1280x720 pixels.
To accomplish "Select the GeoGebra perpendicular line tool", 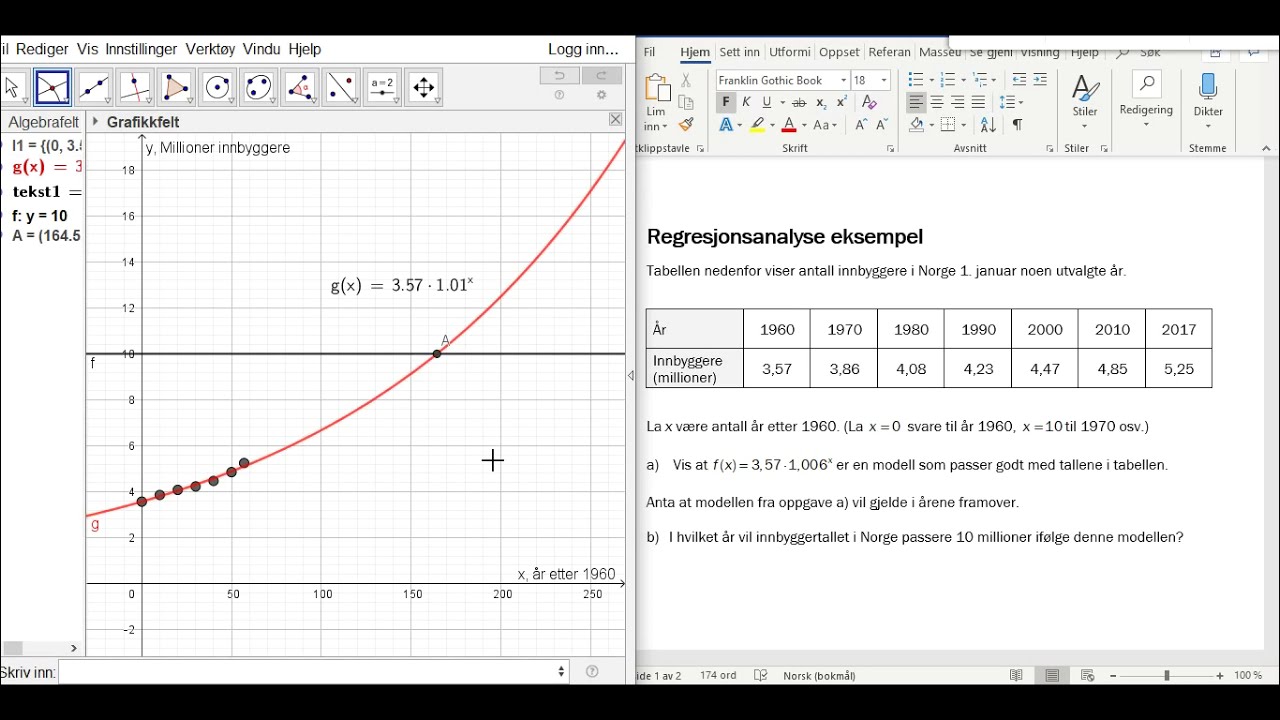I will 135,88.
